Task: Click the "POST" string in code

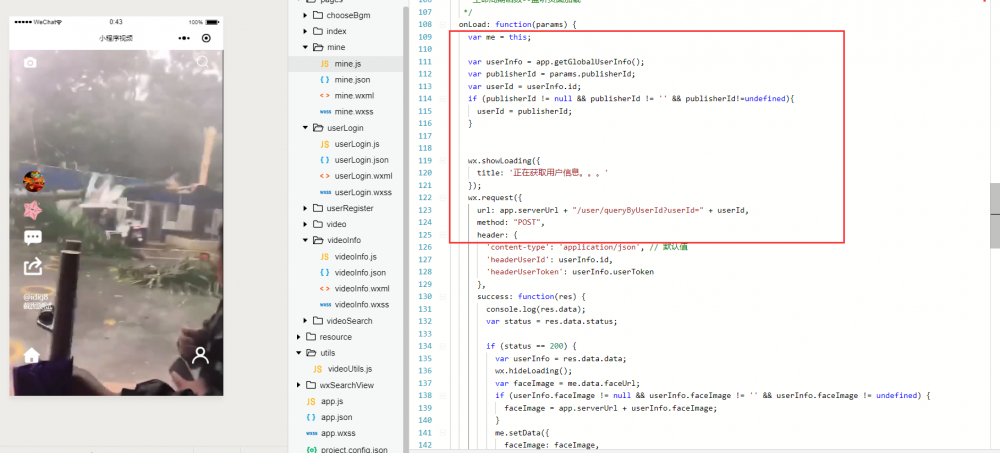Action: (x=526, y=223)
